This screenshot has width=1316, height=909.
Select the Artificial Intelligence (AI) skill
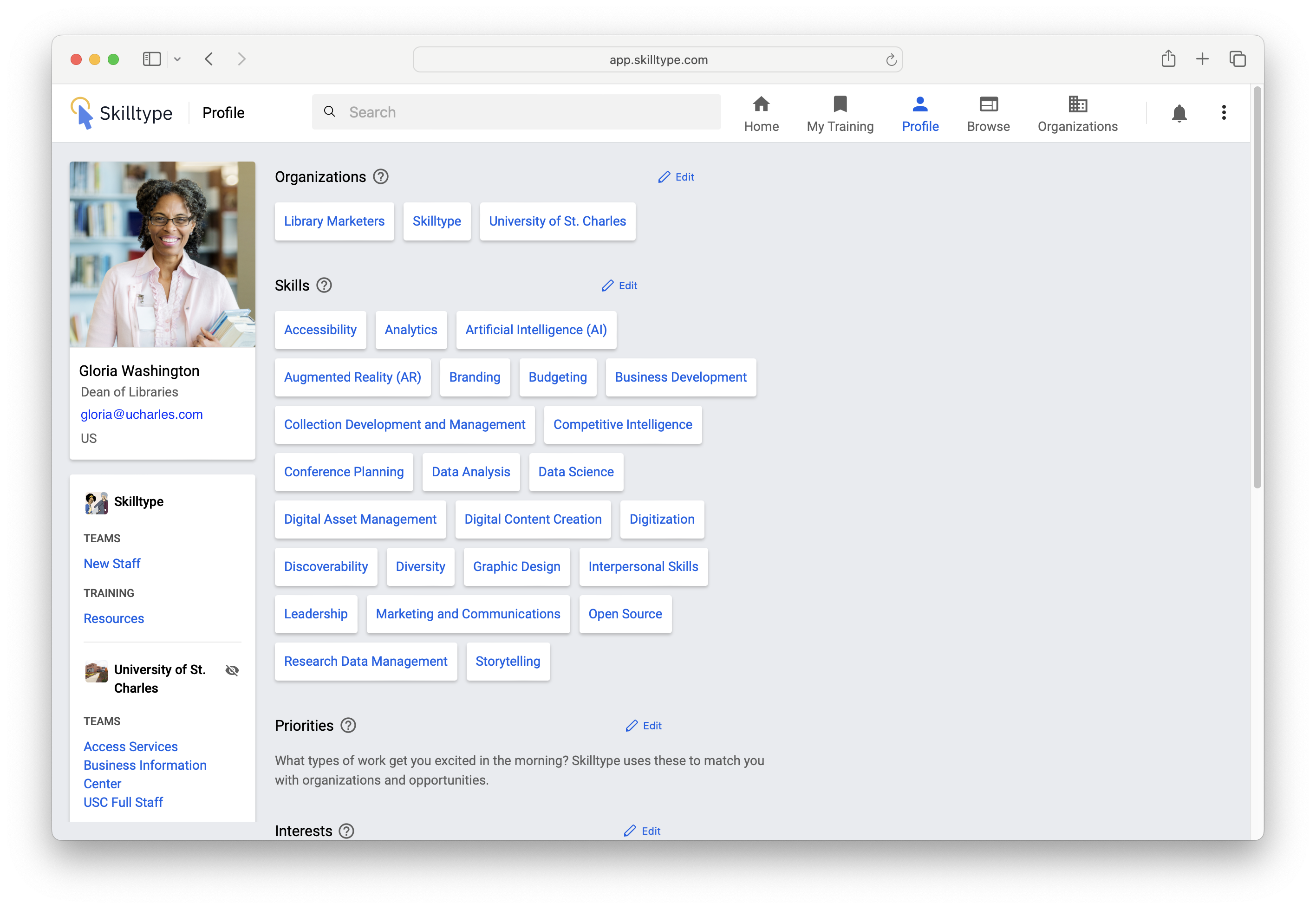tap(535, 330)
